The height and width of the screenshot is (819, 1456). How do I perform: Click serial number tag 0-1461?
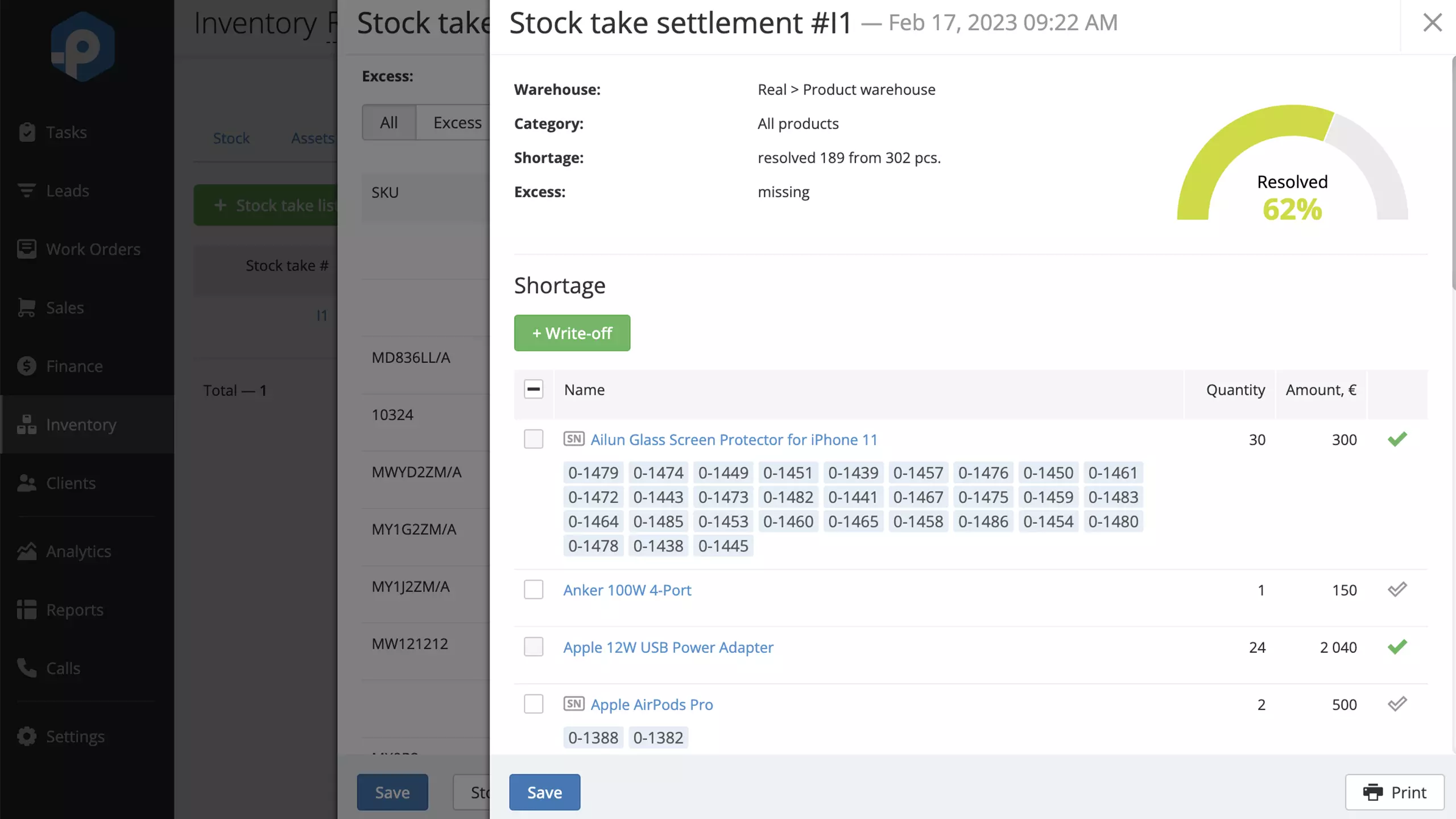1113,473
